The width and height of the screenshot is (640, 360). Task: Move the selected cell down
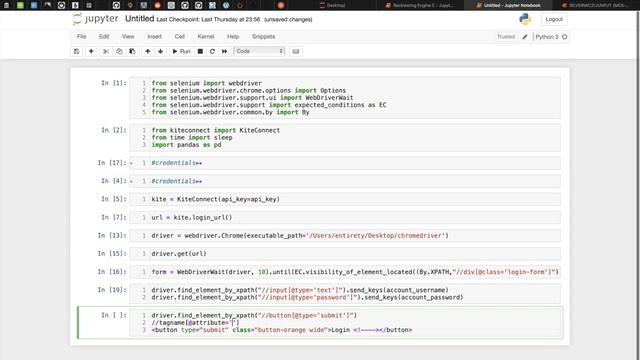tap(160, 51)
